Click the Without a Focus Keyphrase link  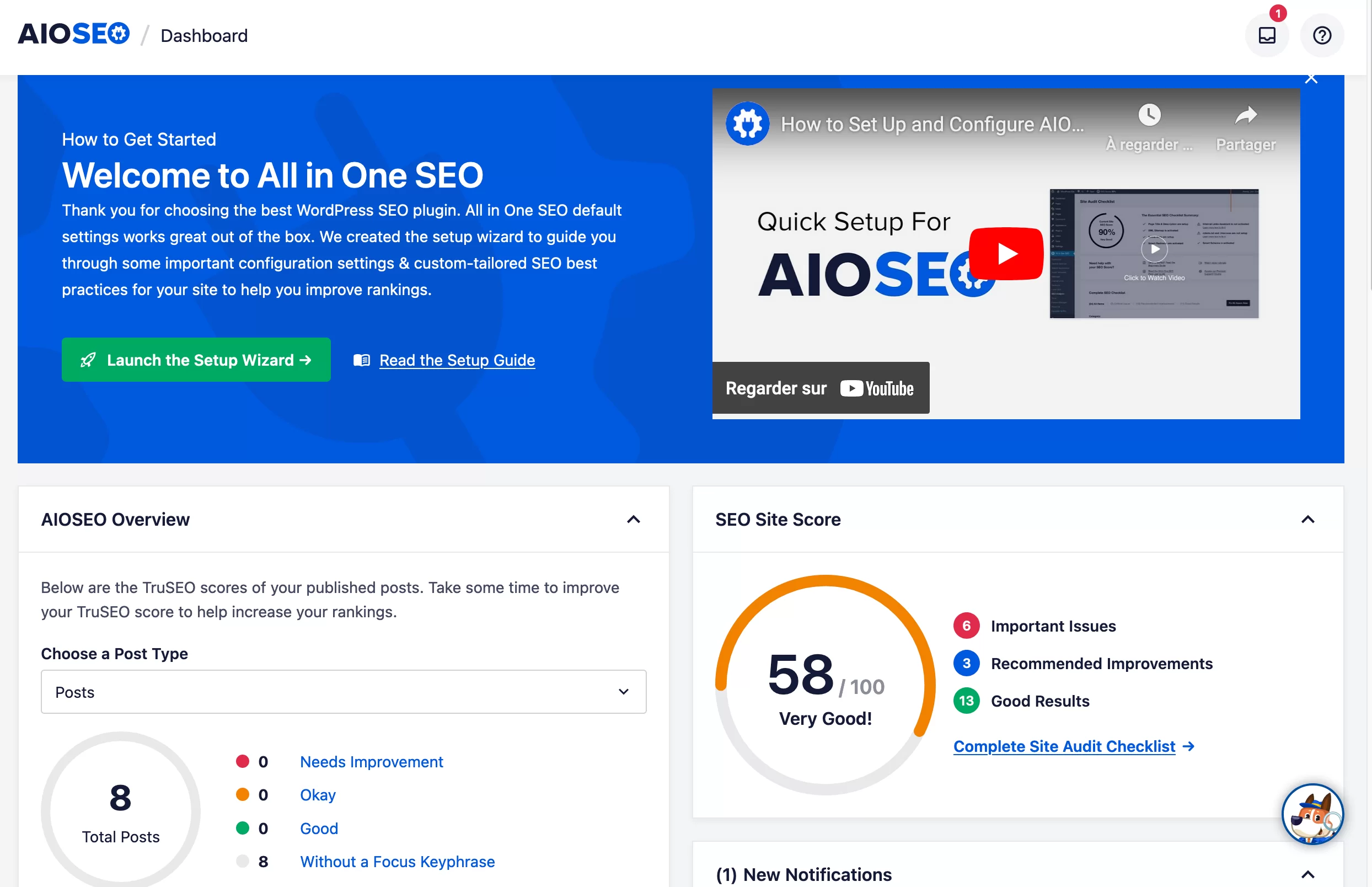pos(397,861)
